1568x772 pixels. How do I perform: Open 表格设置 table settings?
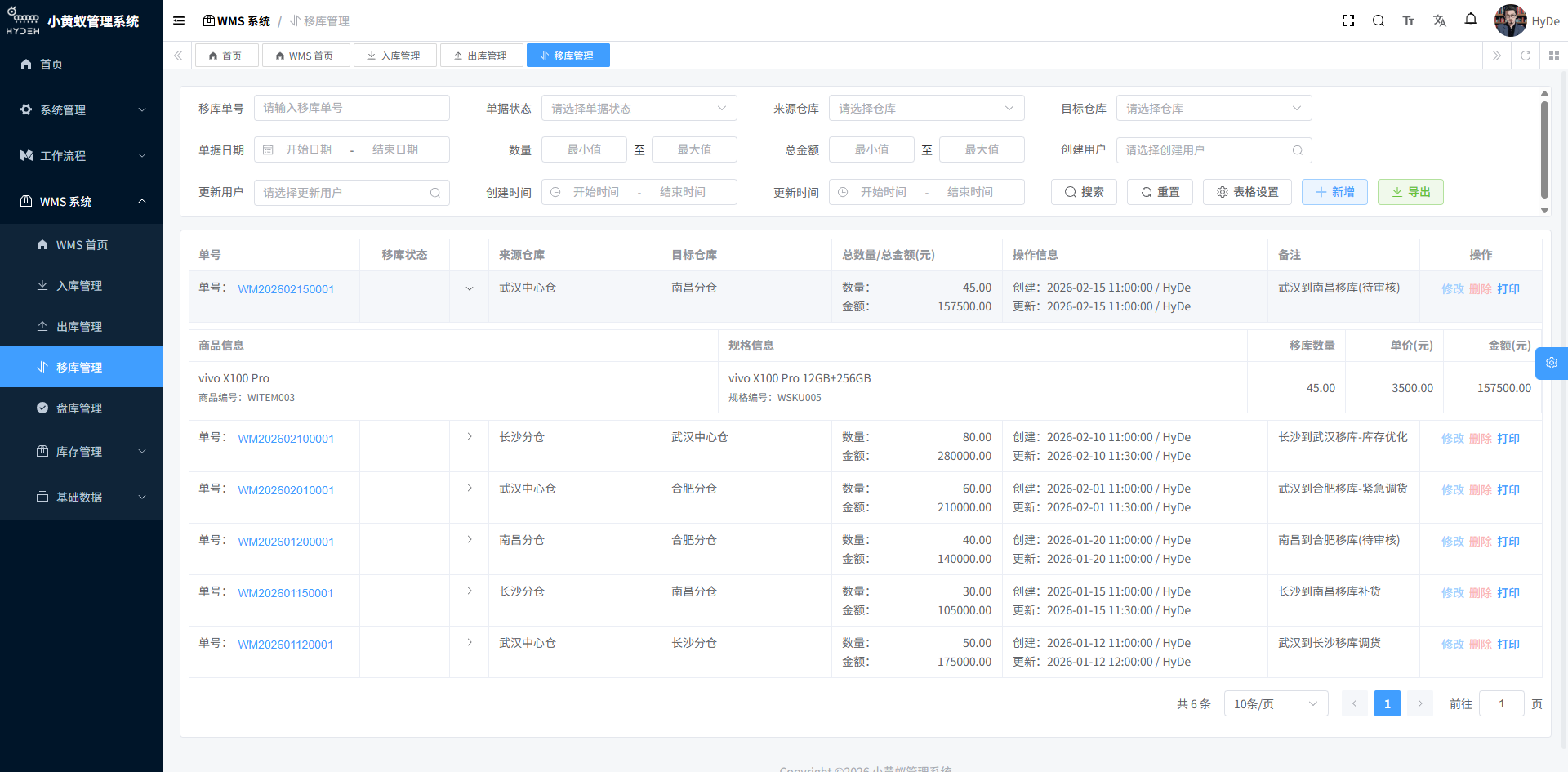pos(1247,192)
